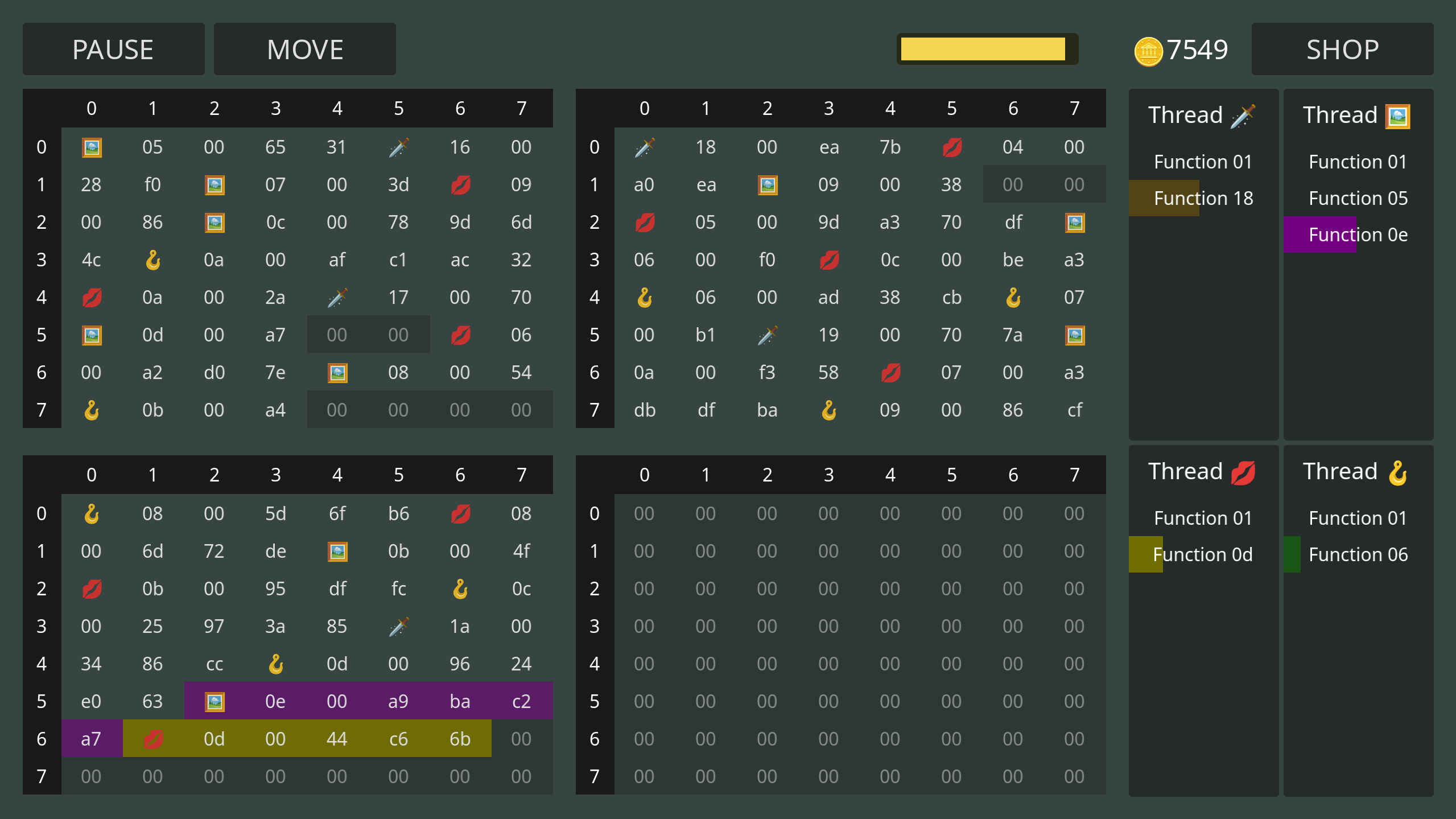Image resolution: width=1456 pixels, height=819 pixels.
Task: Select Function 06 in the hook thread
Action: point(1358,555)
